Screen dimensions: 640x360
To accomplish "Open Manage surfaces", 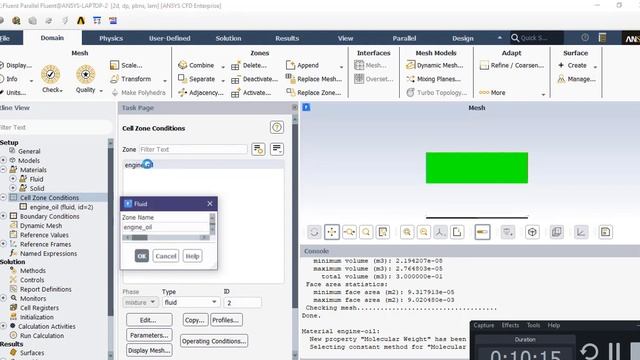I will (x=577, y=79).
